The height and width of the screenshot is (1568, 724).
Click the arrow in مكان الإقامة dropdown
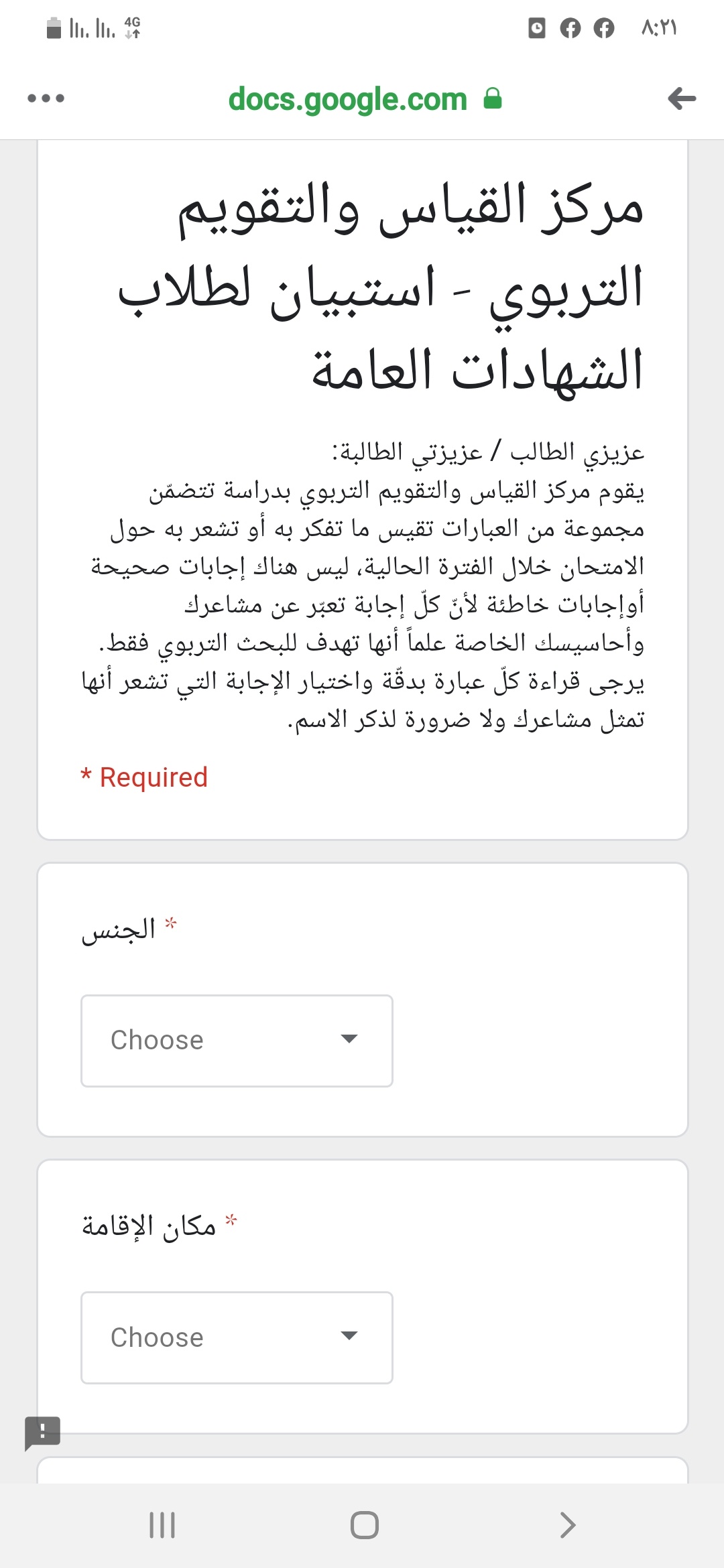click(349, 1335)
